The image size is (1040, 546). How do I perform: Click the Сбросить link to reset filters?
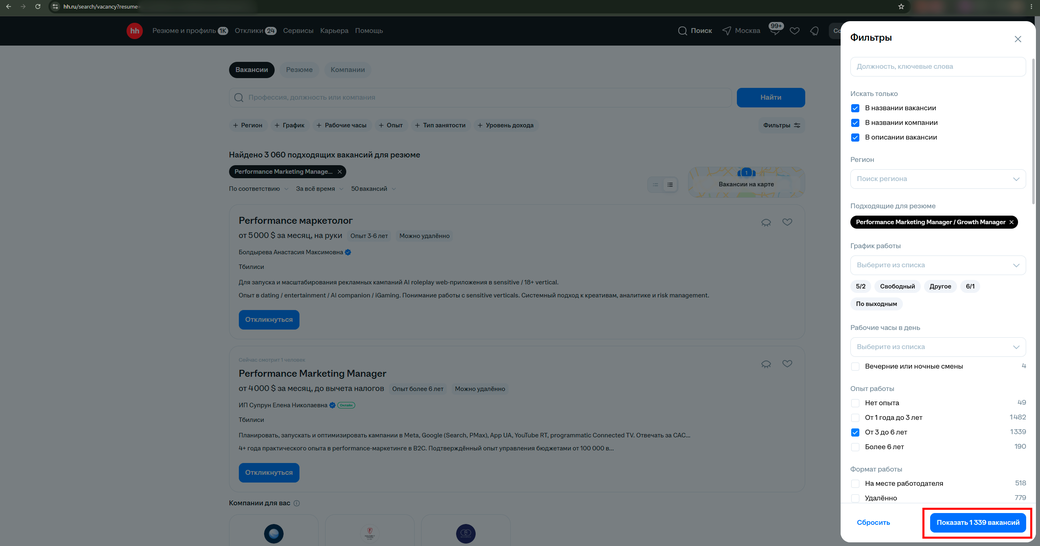pos(873,523)
